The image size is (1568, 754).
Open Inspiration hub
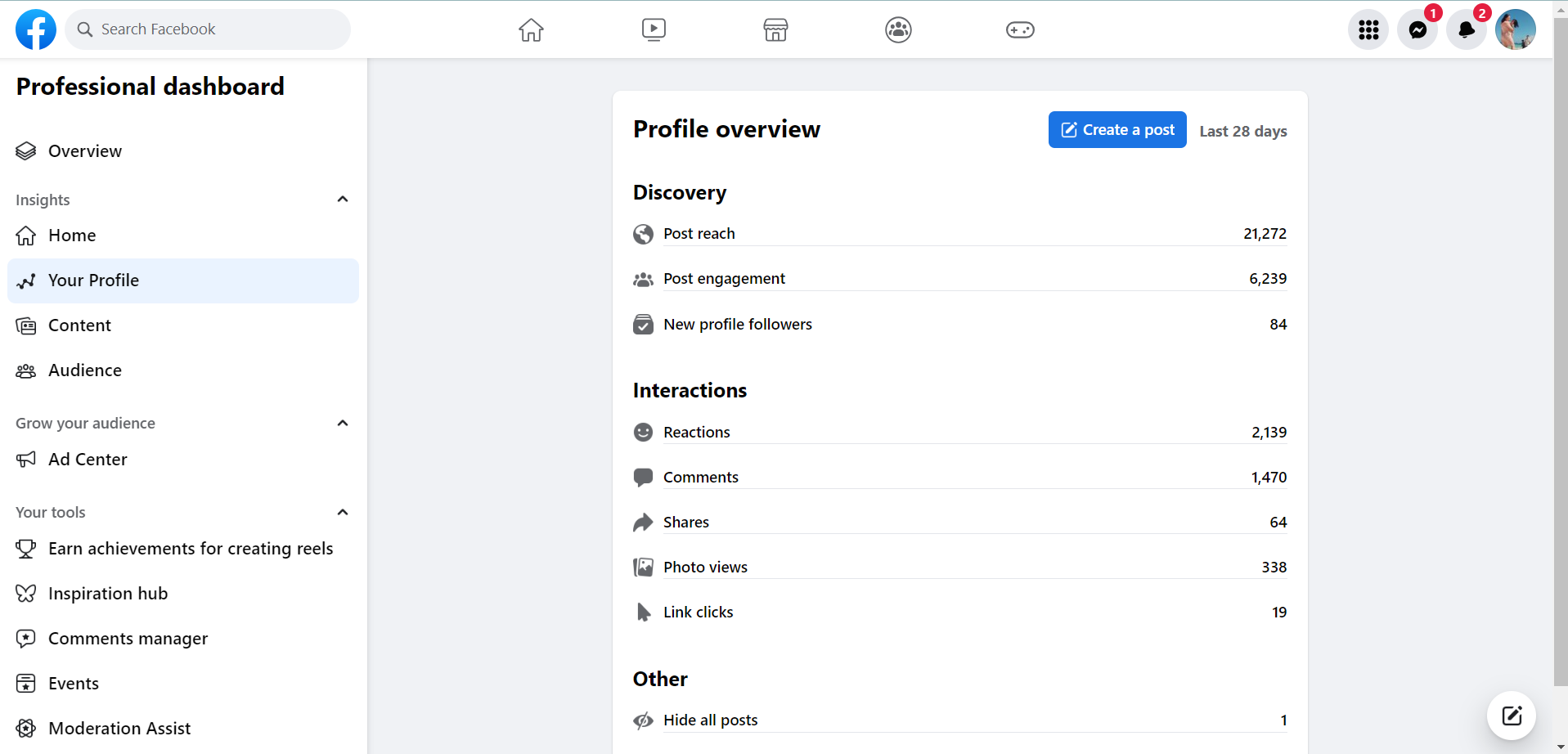click(x=183, y=594)
